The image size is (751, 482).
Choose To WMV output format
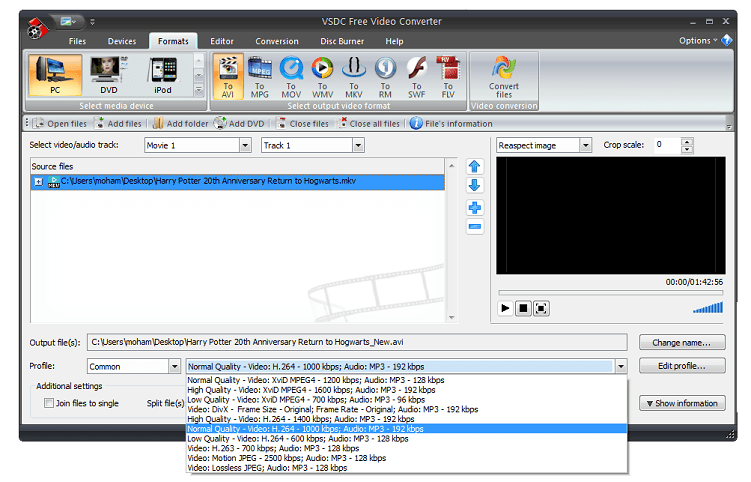(322, 77)
